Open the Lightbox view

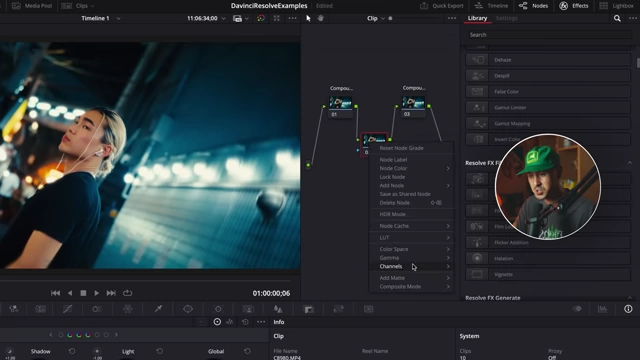616,6
